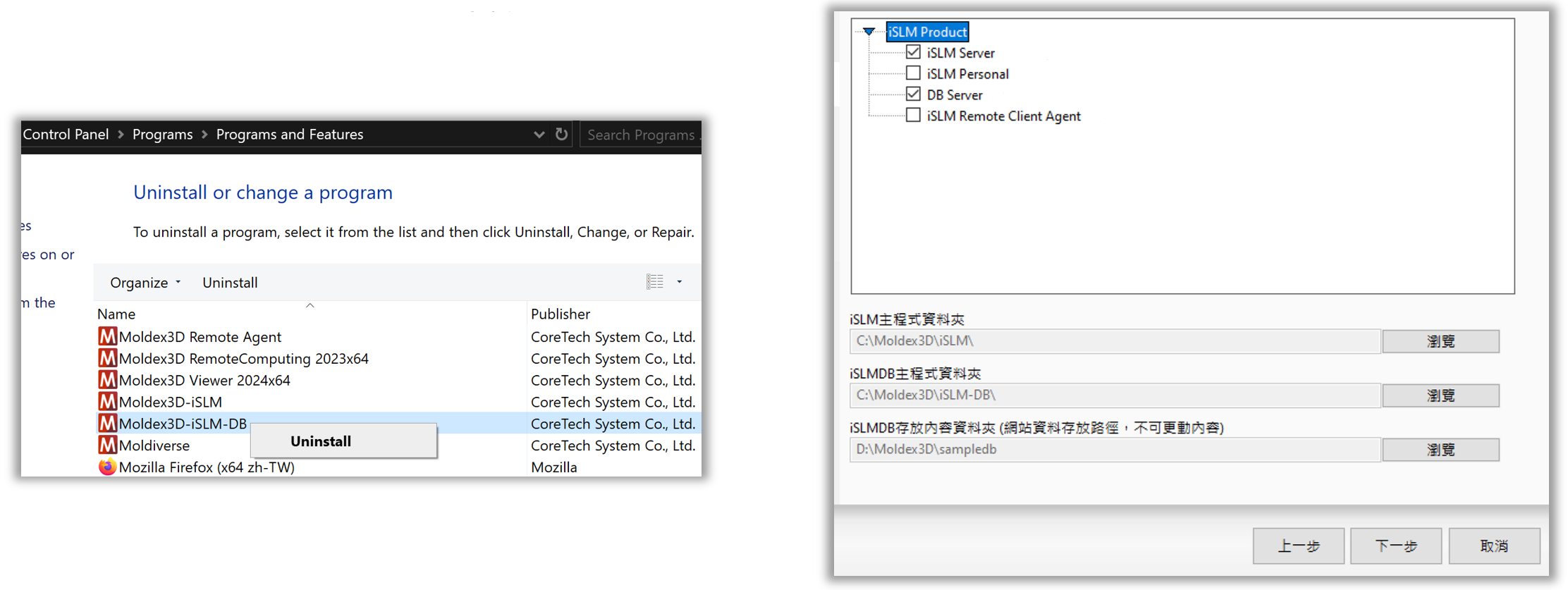The image size is (1568, 590).
Task: Click the 取消 (Cancel) button
Action: point(1494,546)
